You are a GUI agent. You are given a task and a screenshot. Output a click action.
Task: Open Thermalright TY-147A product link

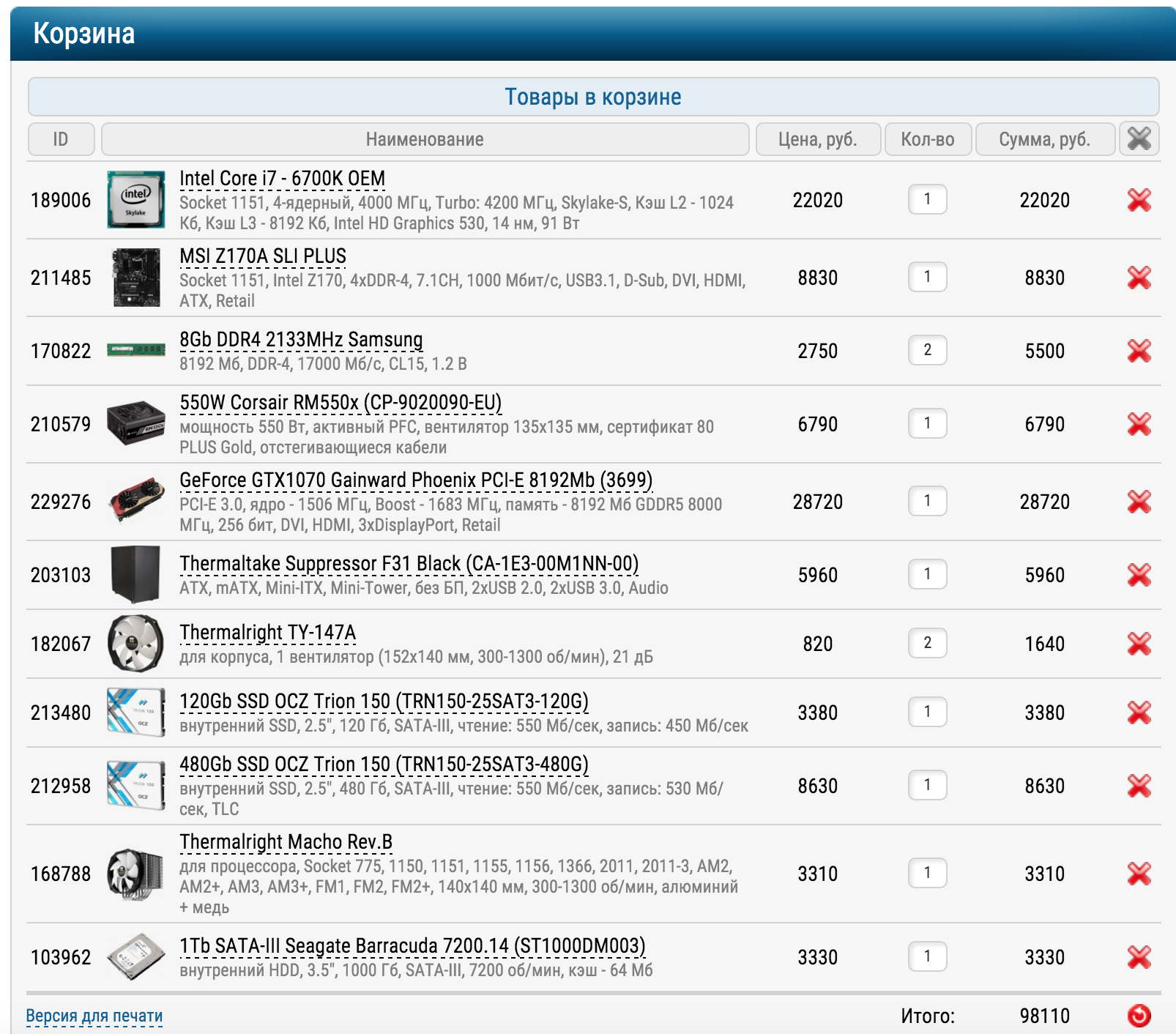pos(268,633)
